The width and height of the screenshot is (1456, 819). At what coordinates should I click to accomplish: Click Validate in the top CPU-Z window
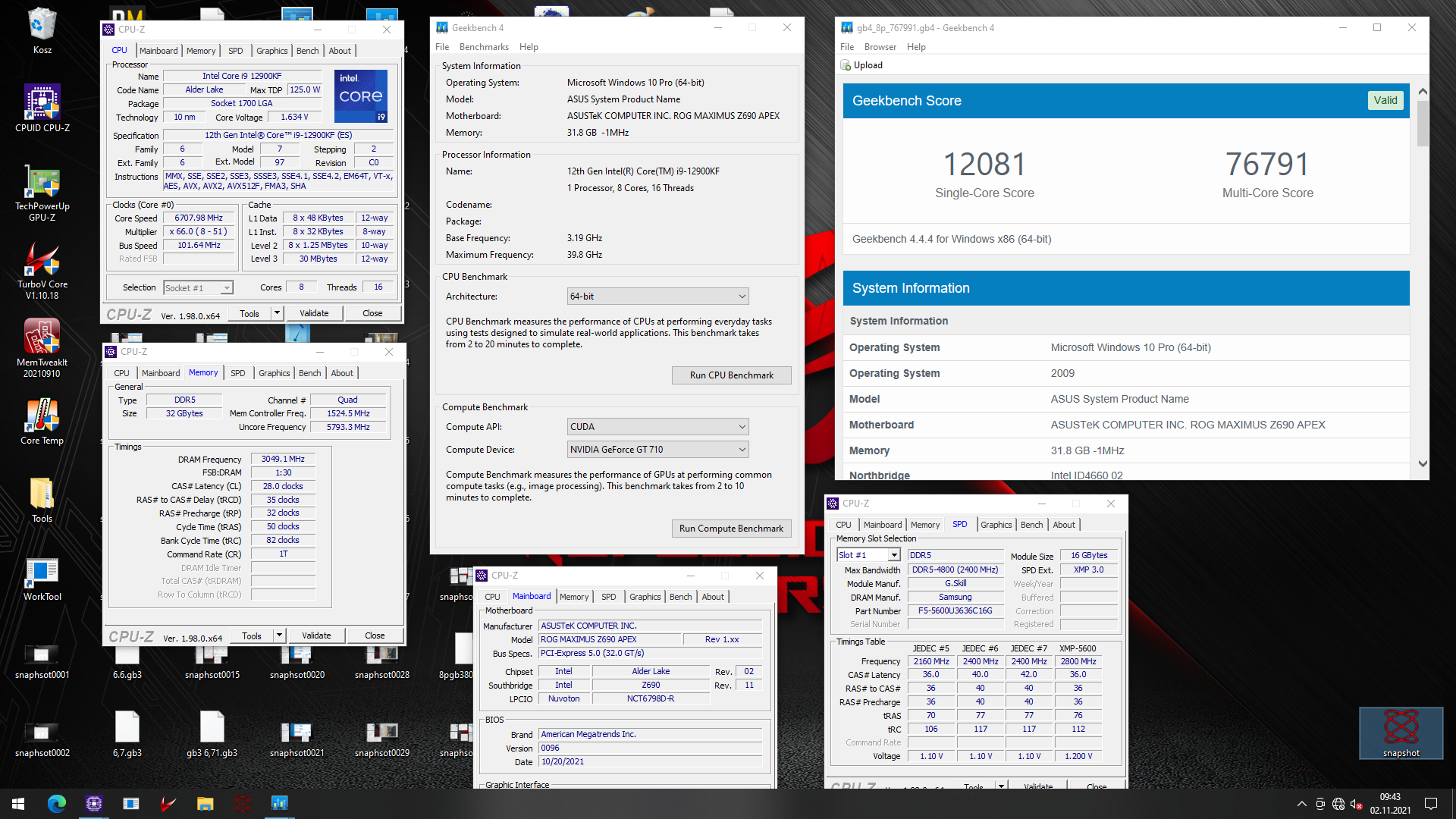tap(315, 313)
